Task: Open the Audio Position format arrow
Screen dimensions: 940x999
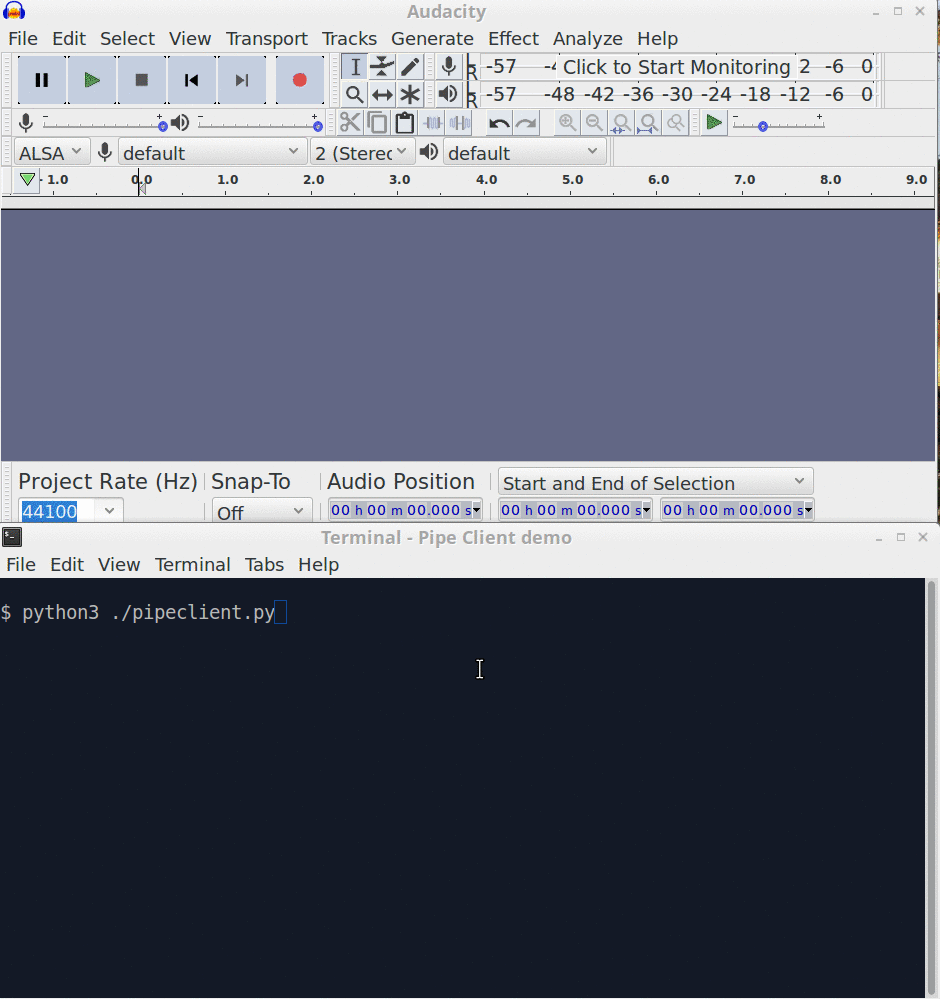Action: pos(476,510)
